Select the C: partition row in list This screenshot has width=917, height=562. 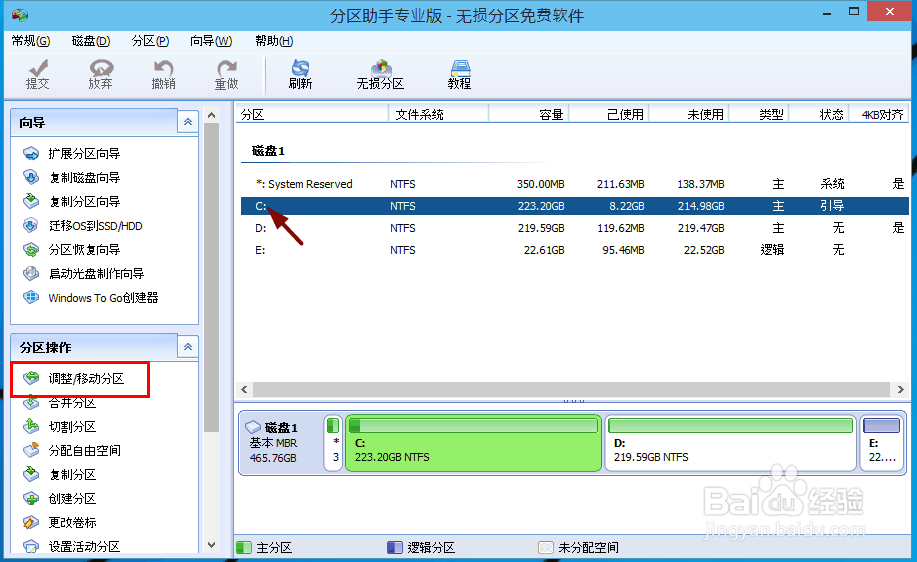[575, 206]
